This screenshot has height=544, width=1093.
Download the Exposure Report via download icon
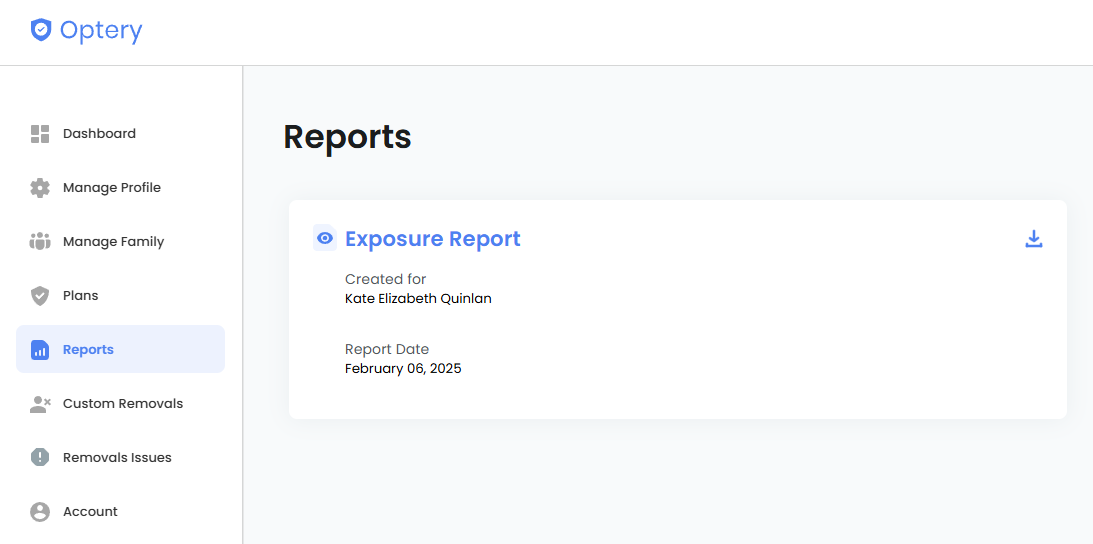point(1034,239)
